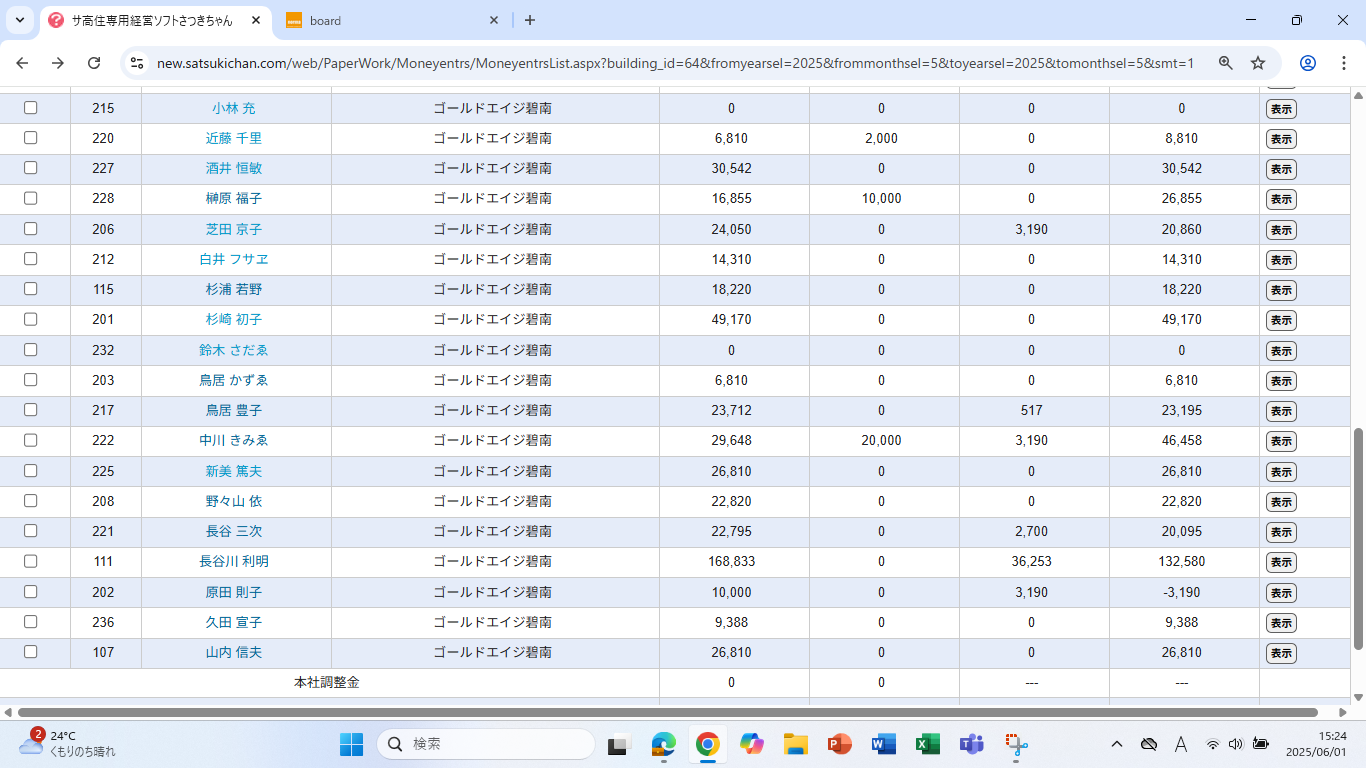Expand hidden system tray icons chevron
The height and width of the screenshot is (768, 1366).
point(1117,744)
